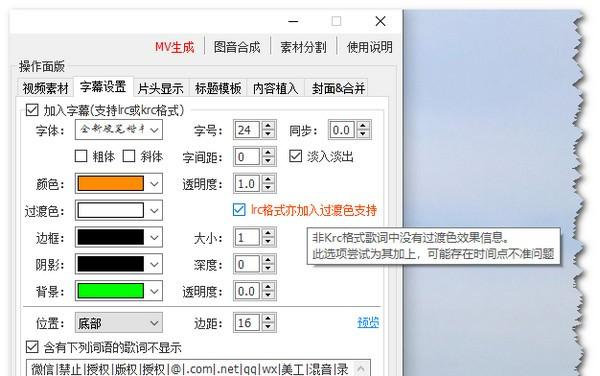
Task: Enable 斜体 italic checkbox
Action: 129,156
